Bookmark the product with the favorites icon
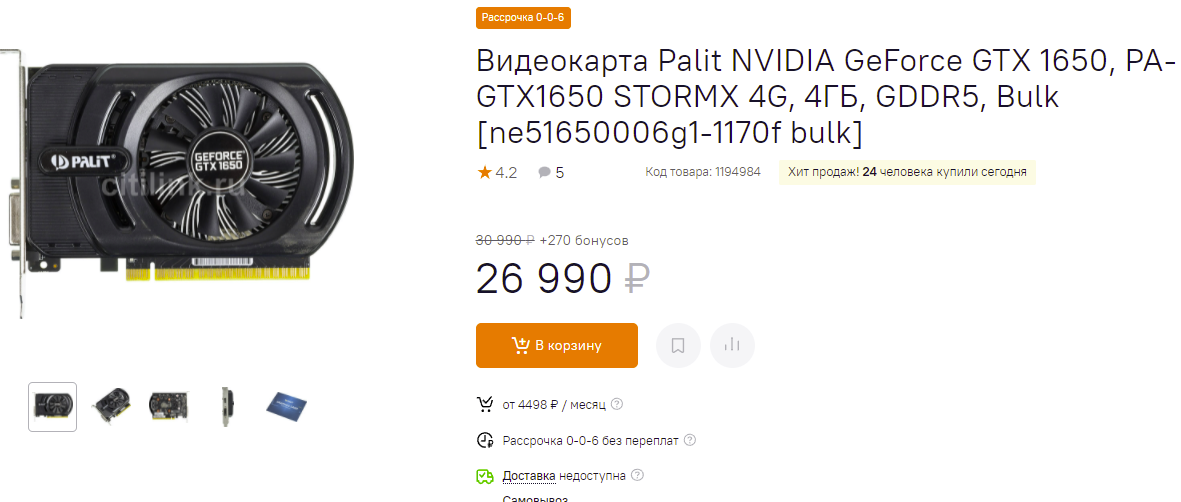Viewport: 1181px width, 502px height. 678,345
